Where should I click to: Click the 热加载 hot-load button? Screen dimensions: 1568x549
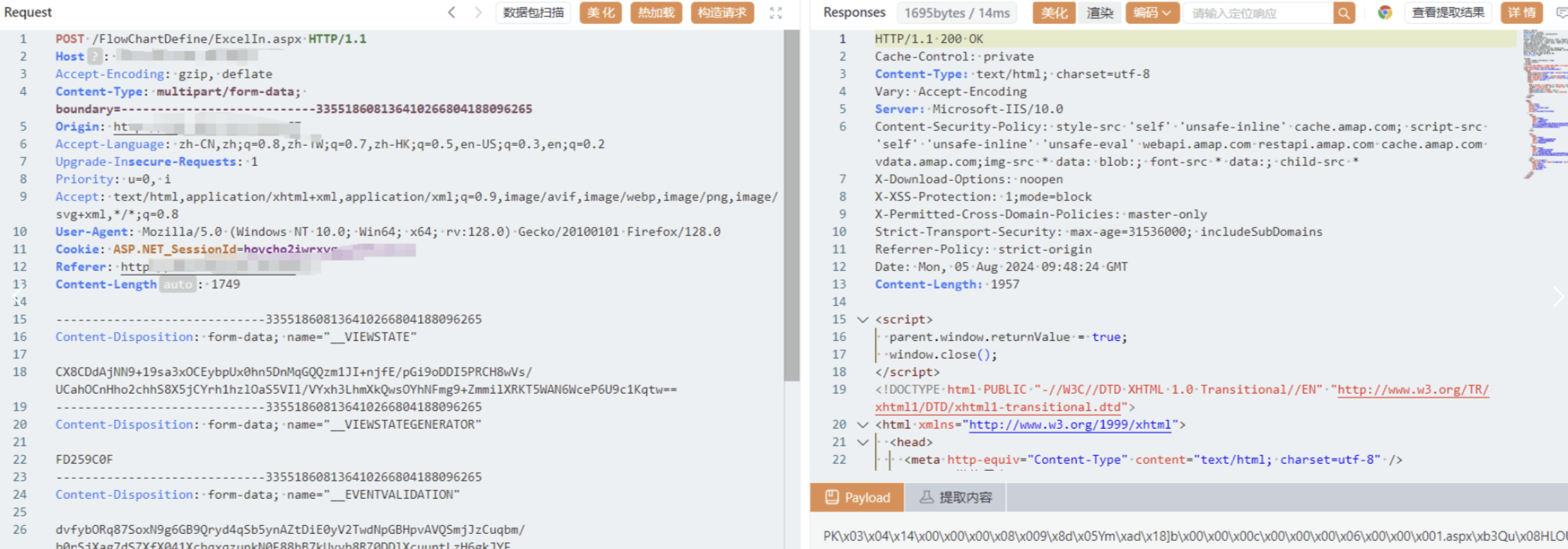coord(657,13)
